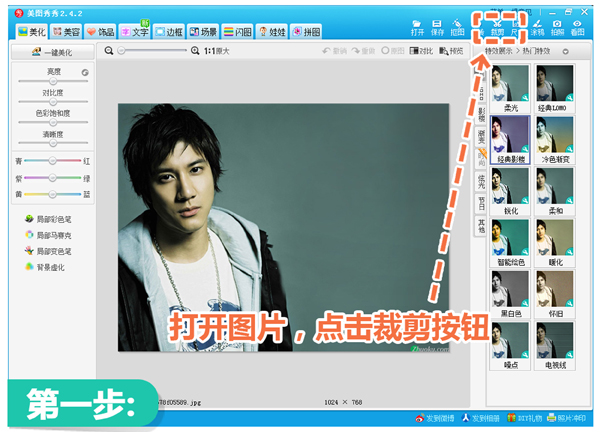The width and height of the screenshot is (600, 432).
Task: Expand the 热门特效 effects dropdown arrow
Action: point(567,50)
